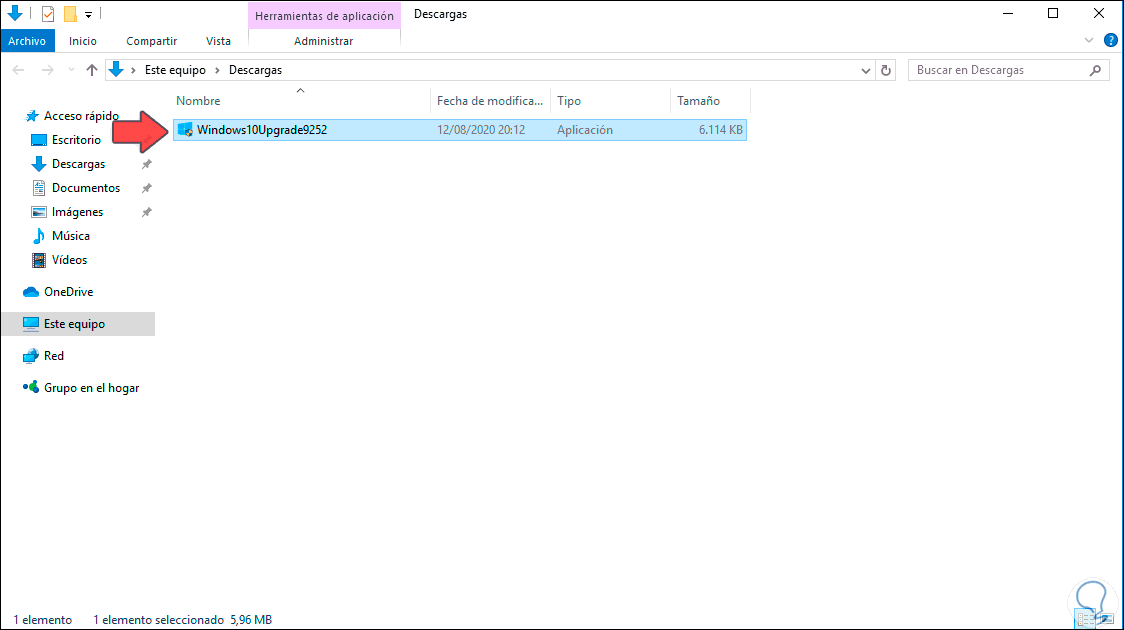Viewport: 1124px width, 630px height.
Task: Select OneDrive in the navigation pane
Action: 68,292
